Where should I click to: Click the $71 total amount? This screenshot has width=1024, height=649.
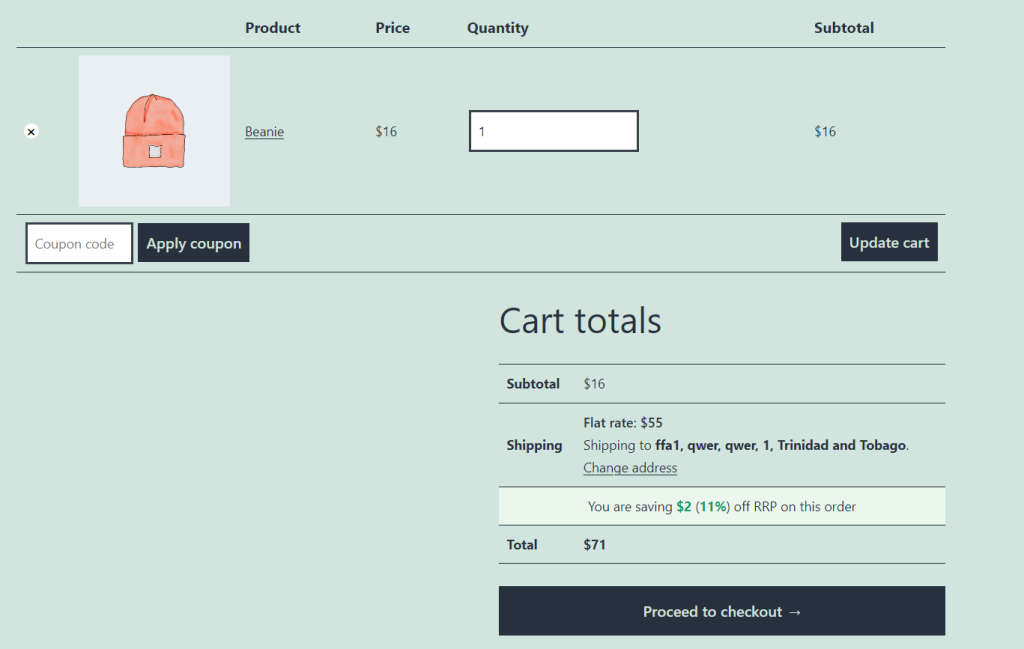pos(594,545)
